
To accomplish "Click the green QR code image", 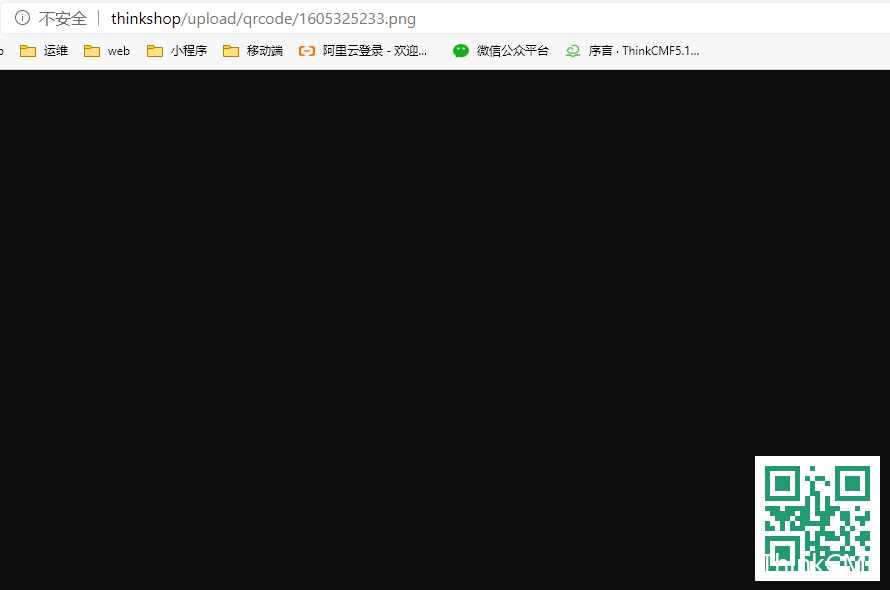I will [817, 518].
